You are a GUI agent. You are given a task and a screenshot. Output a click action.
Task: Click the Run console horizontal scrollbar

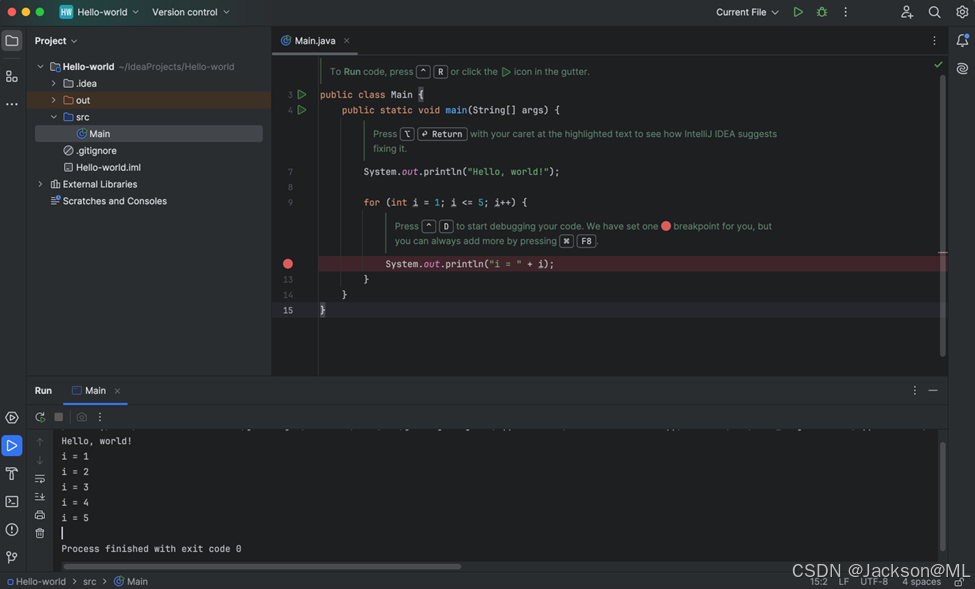pos(262,566)
